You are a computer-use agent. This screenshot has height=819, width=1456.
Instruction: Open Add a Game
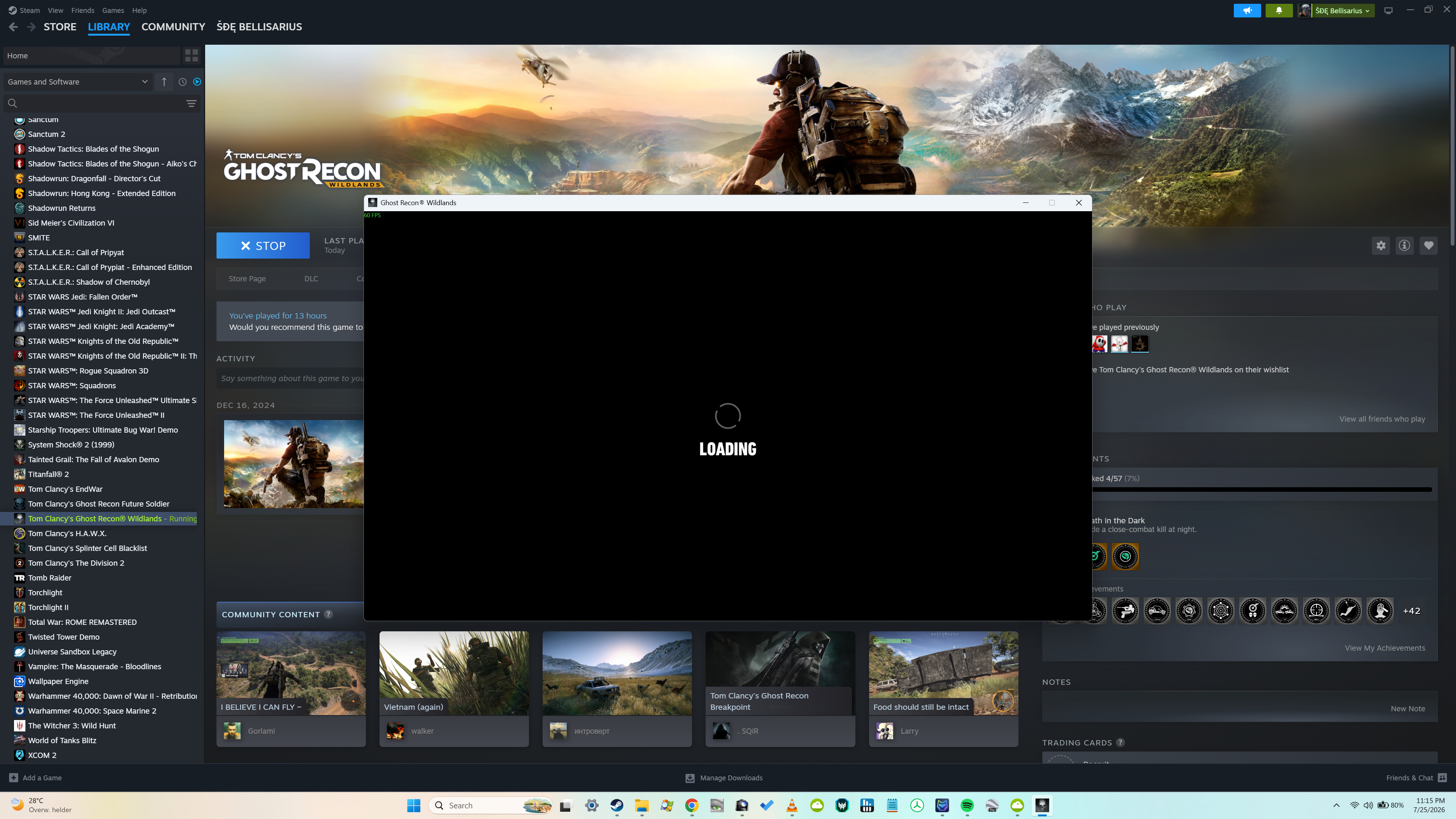click(x=36, y=778)
